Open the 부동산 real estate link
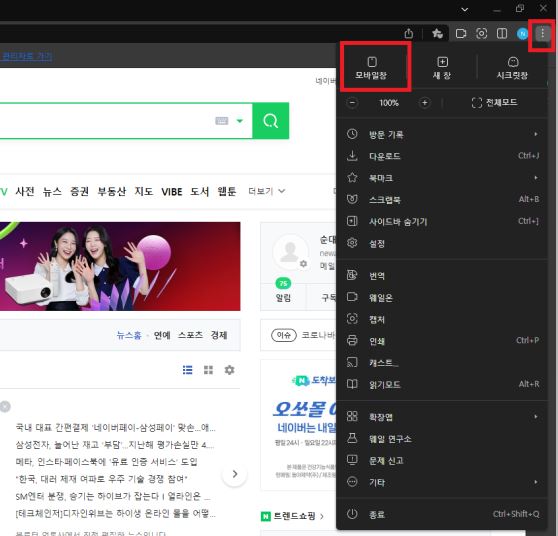Viewport: 558px width, 536px height. (111, 191)
